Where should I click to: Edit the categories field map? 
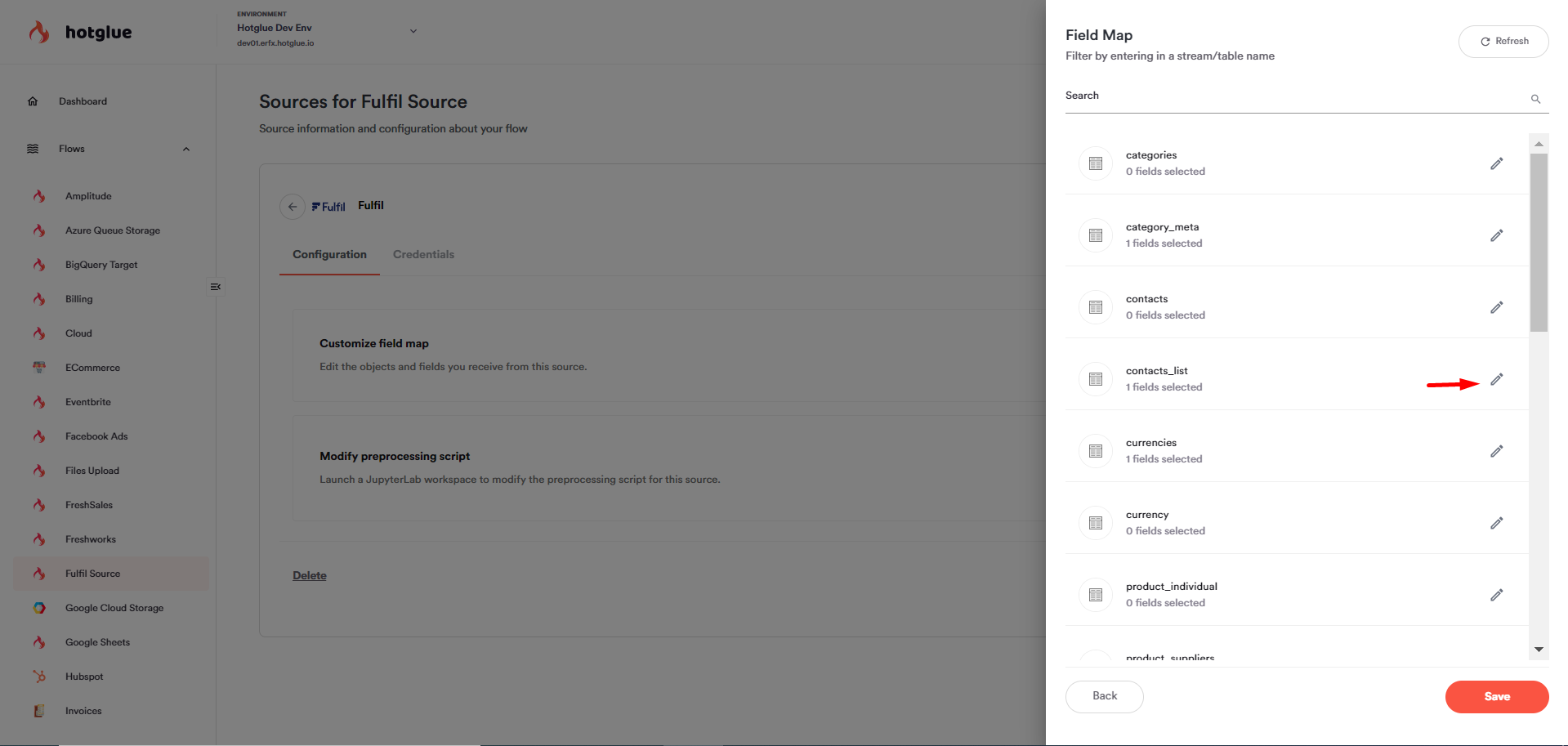click(1496, 163)
